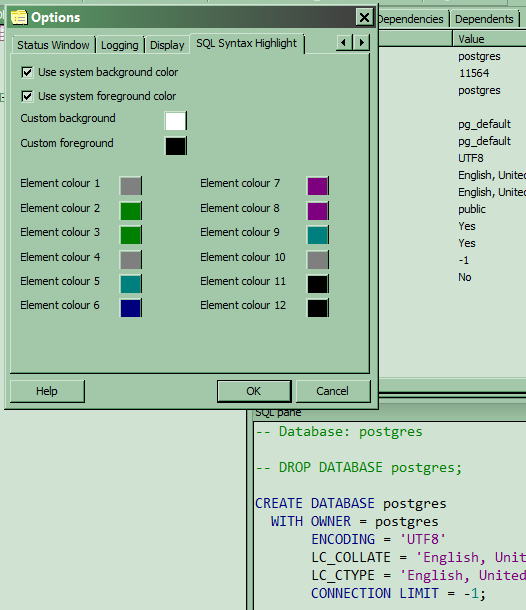
Task: Select the 11564 value cell
Action: [474, 73]
